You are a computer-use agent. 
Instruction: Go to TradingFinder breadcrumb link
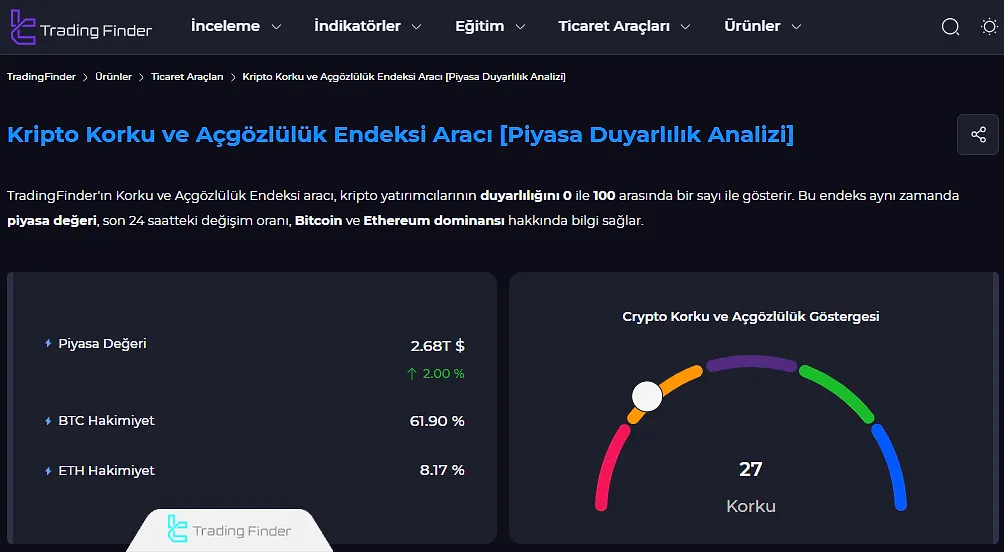click(42, 77)
